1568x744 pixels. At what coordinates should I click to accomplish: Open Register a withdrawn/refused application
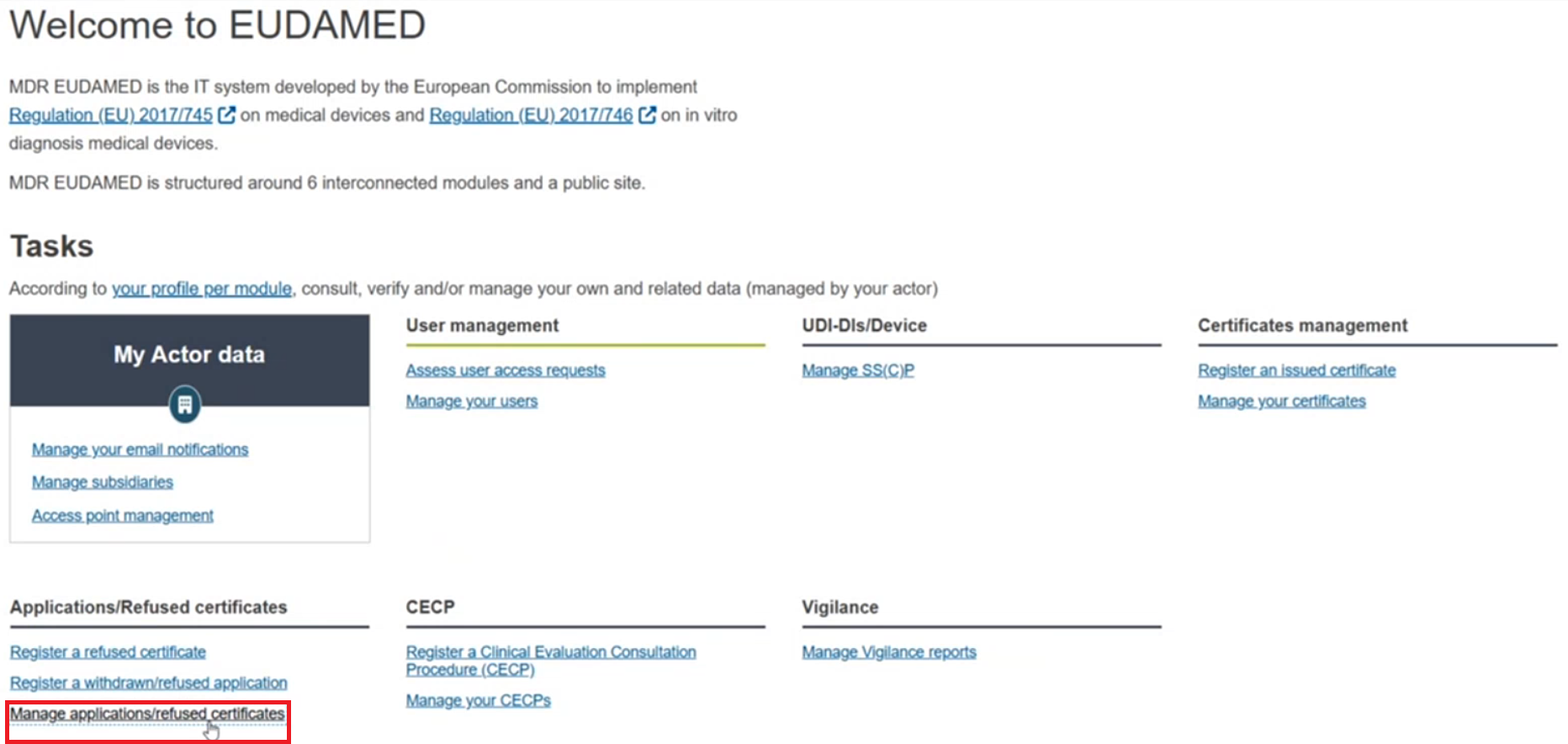point(148,683)
